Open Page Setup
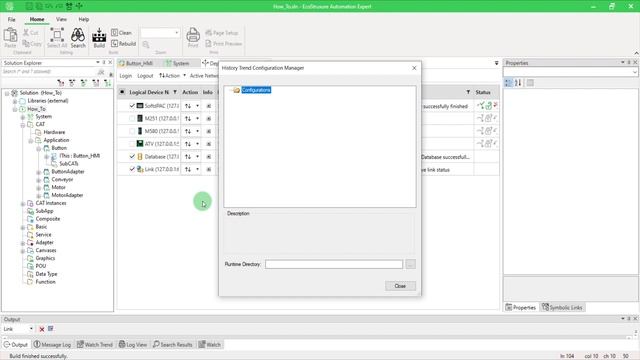Screen dimensions: 640x360 tap(222, 33)
